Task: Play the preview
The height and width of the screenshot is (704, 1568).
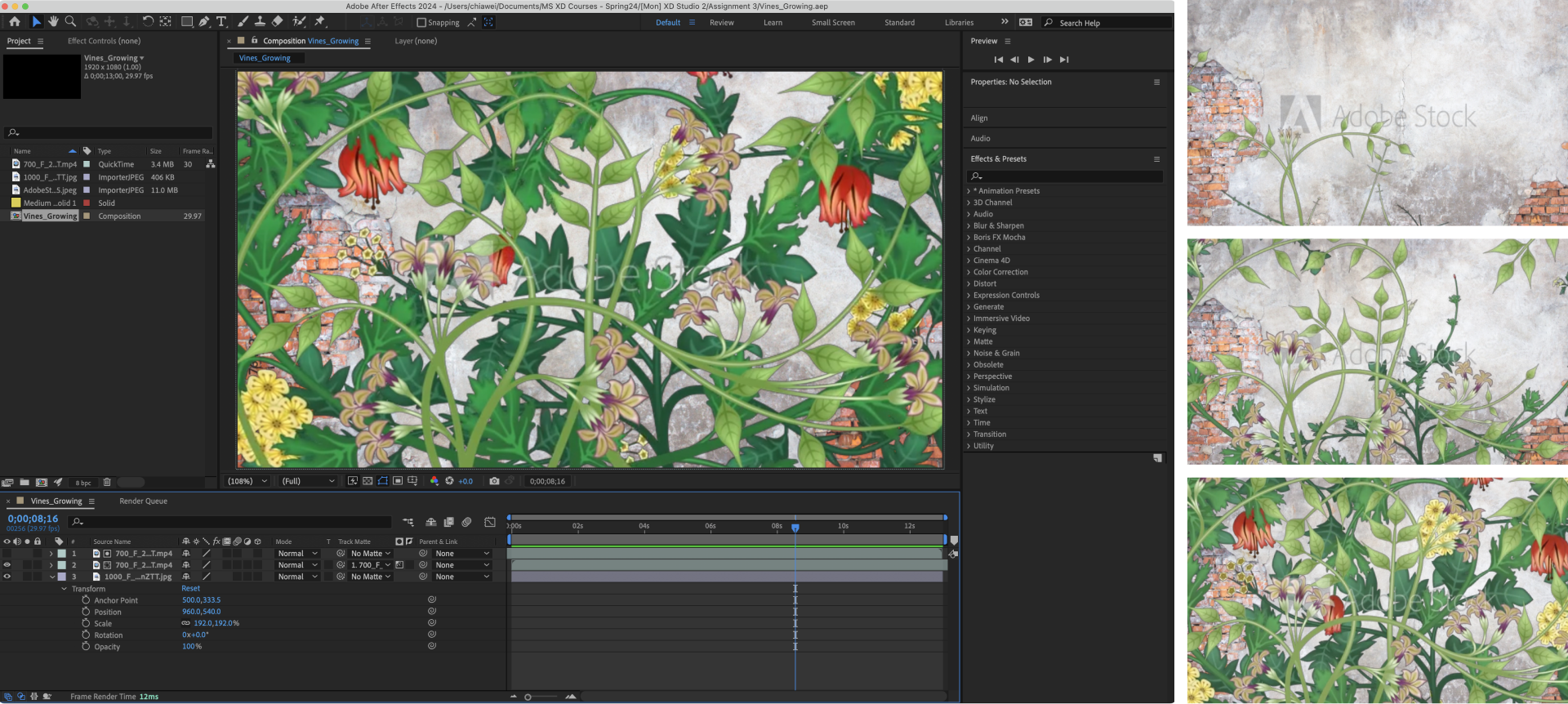Action: (1031, 60)
